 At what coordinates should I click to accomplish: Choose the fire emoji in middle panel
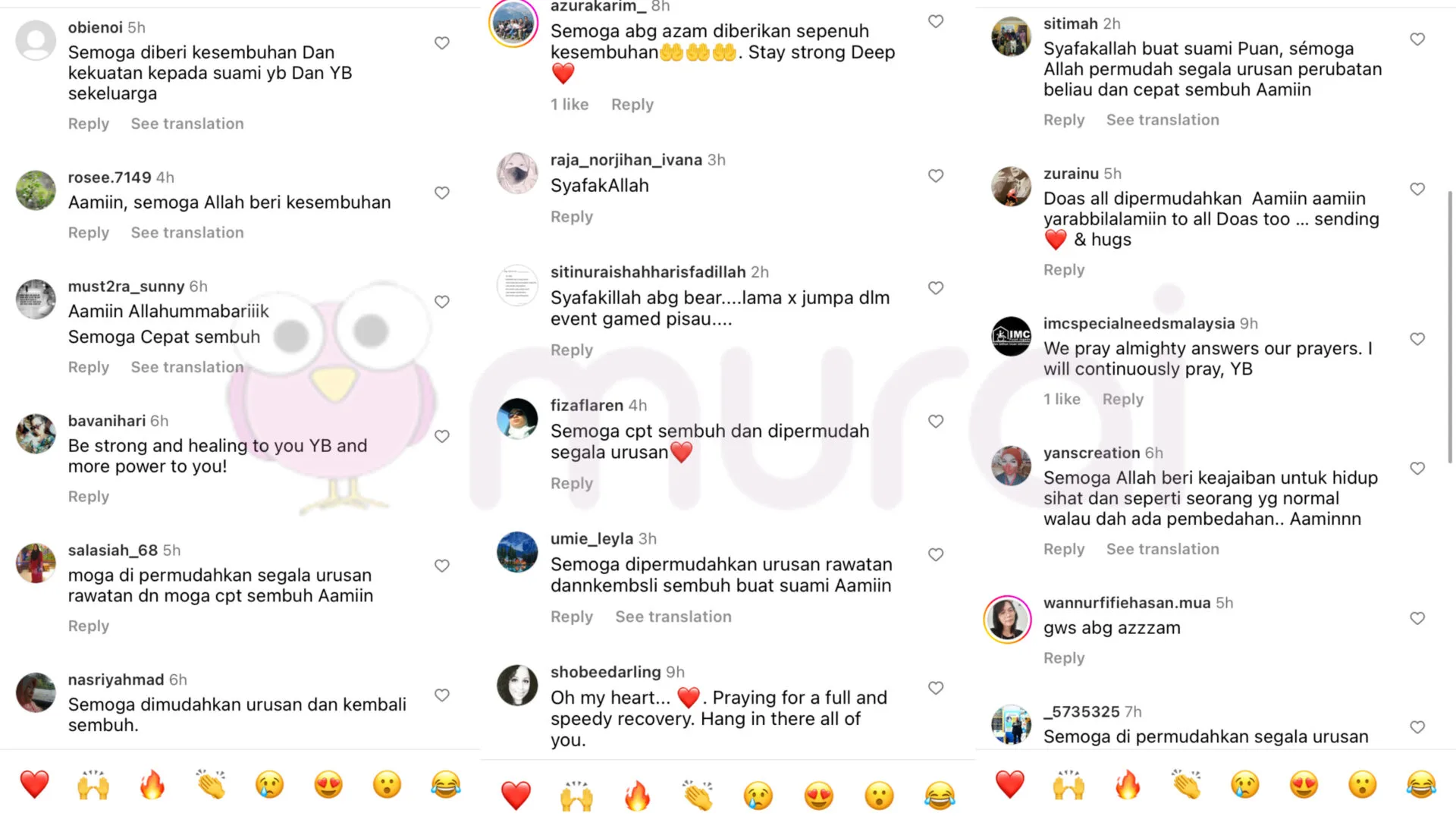click(x=637, y=795)
